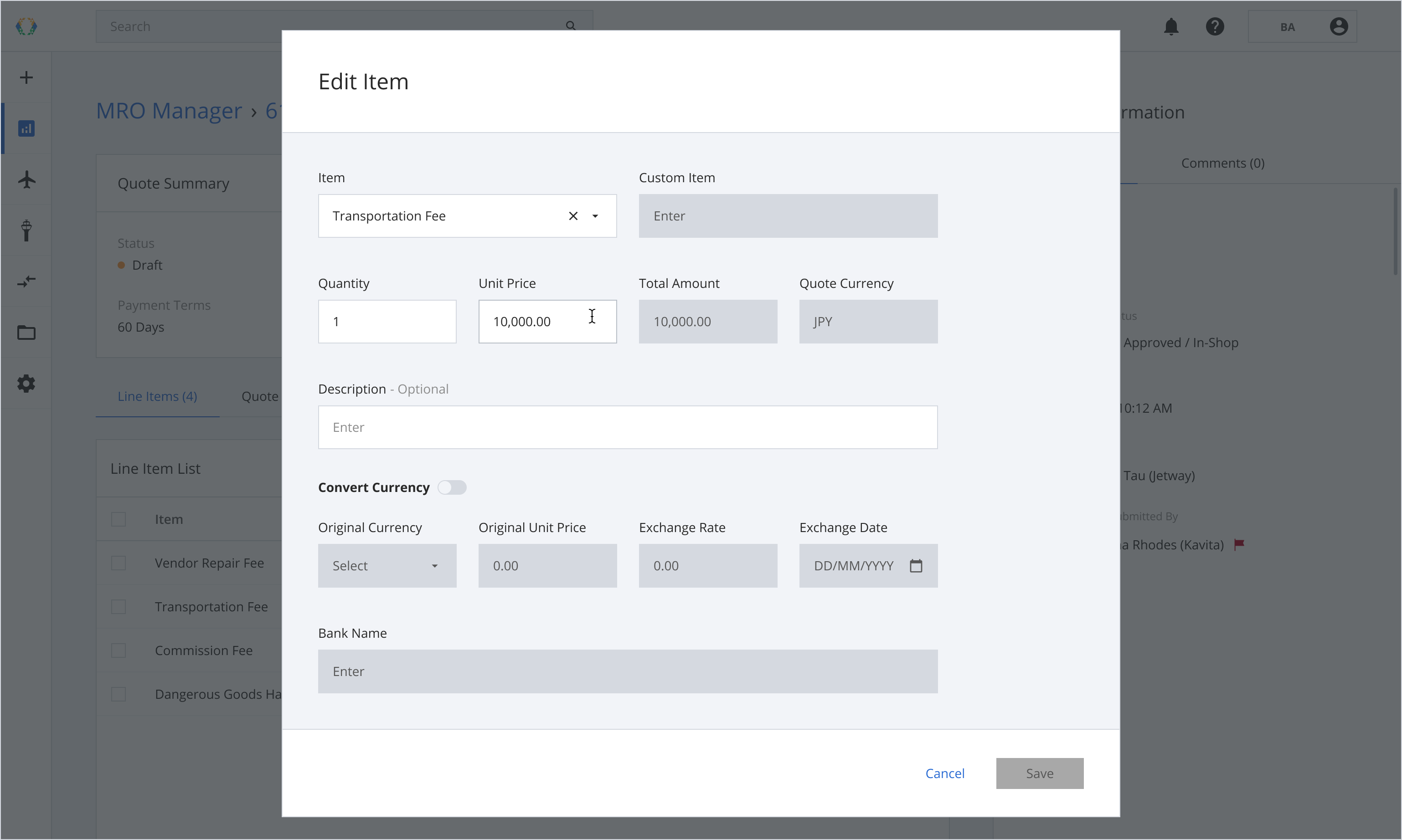The width and height of the screenshot is (1402, 840).
Task: Check the Dangerous Goods row checkbox
Action: click(x=119, y=694)
